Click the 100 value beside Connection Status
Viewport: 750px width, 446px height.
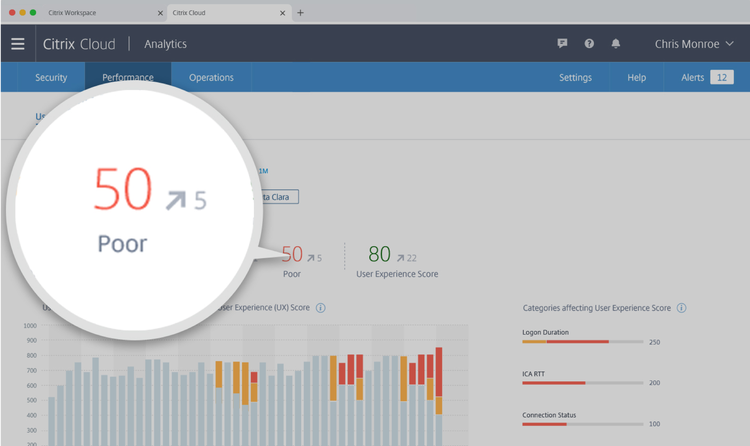click(x=654, y=424)
